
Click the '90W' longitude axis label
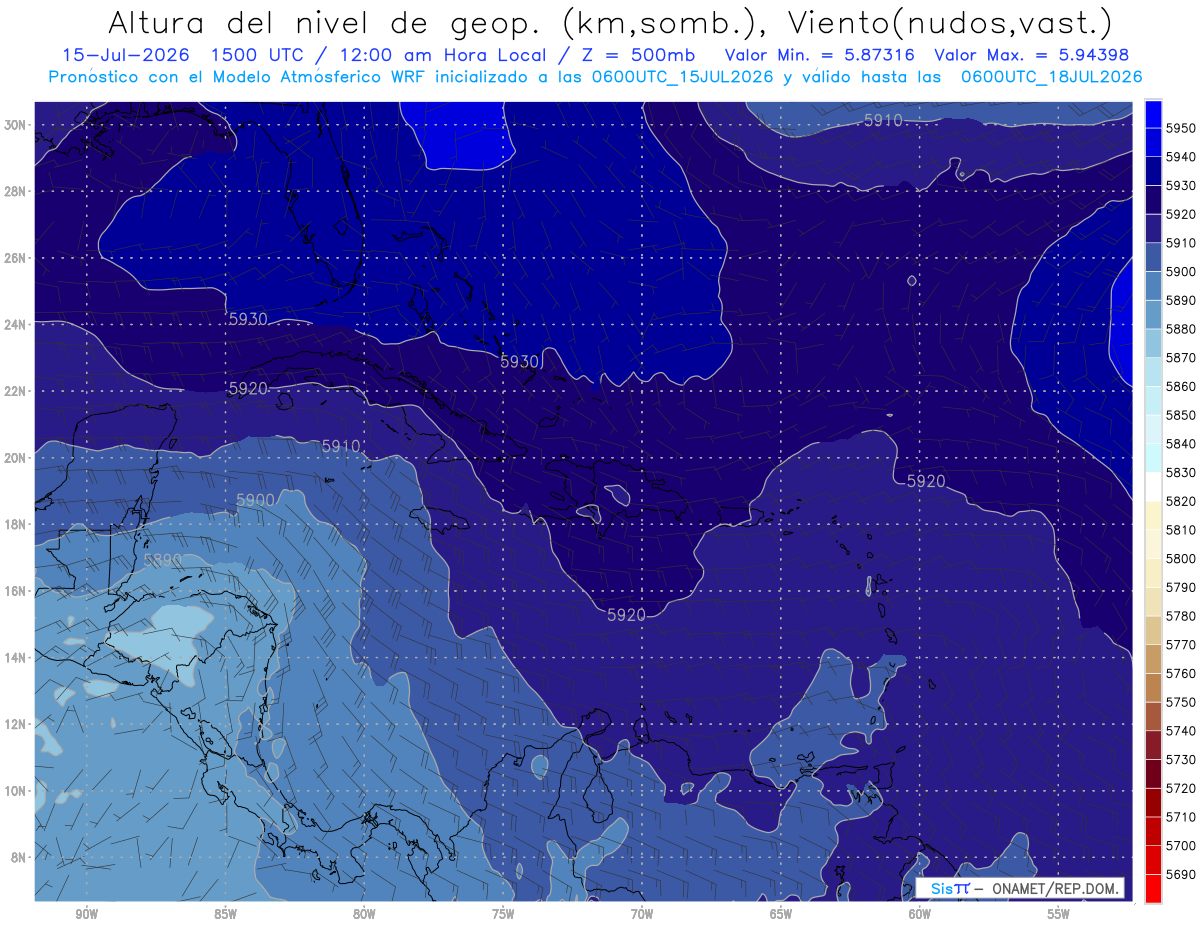point(86,915)
